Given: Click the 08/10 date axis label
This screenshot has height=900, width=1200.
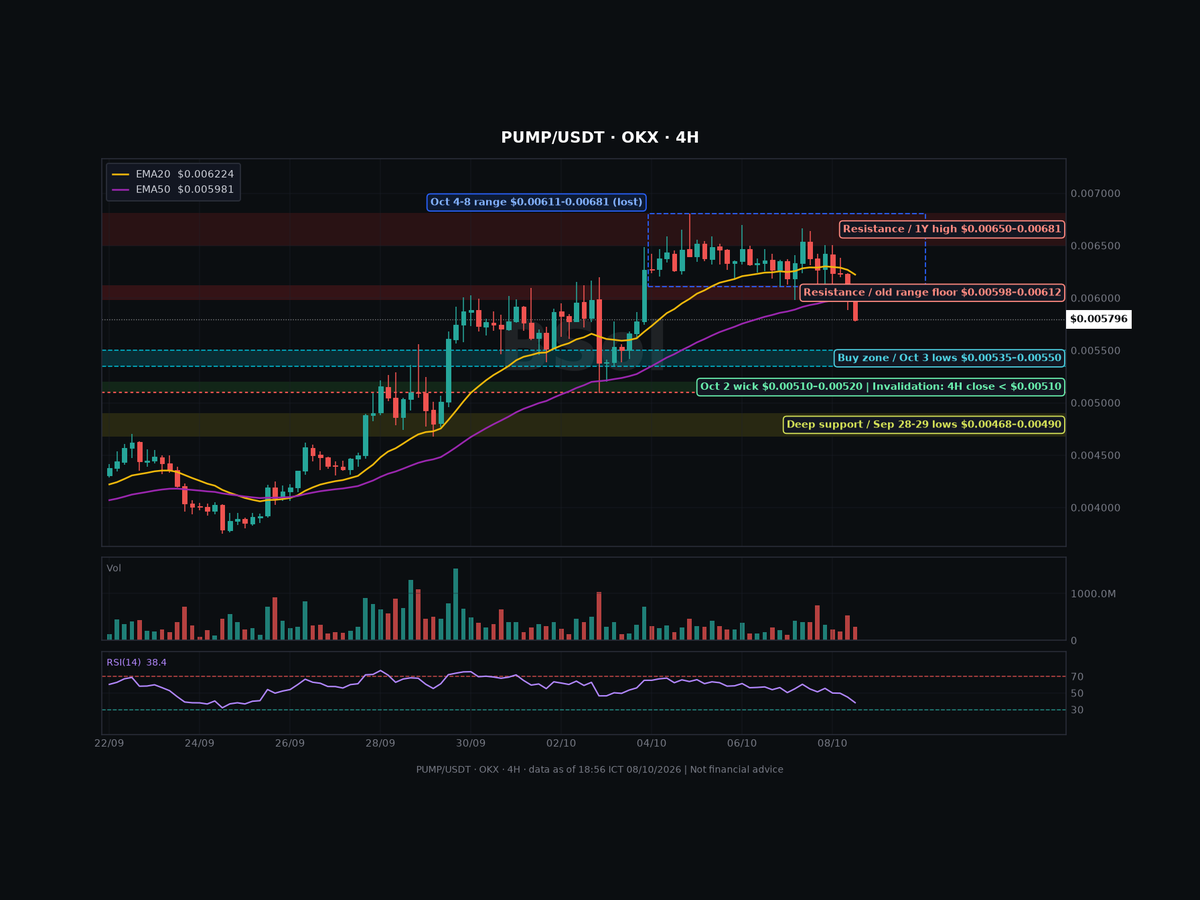Looking at the screenshot, I should click(832, 744).
